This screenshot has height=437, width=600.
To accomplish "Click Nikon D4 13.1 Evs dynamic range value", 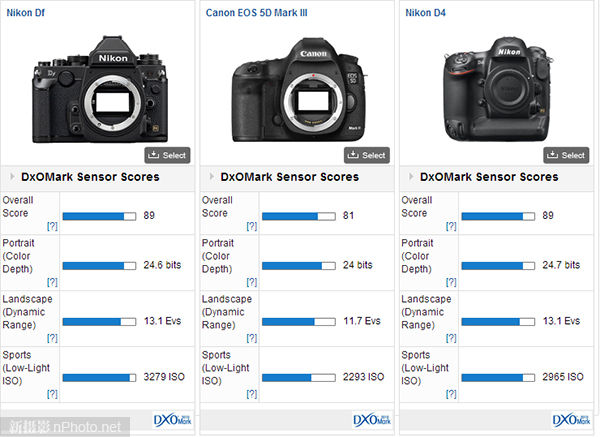I will coord(561,321).
